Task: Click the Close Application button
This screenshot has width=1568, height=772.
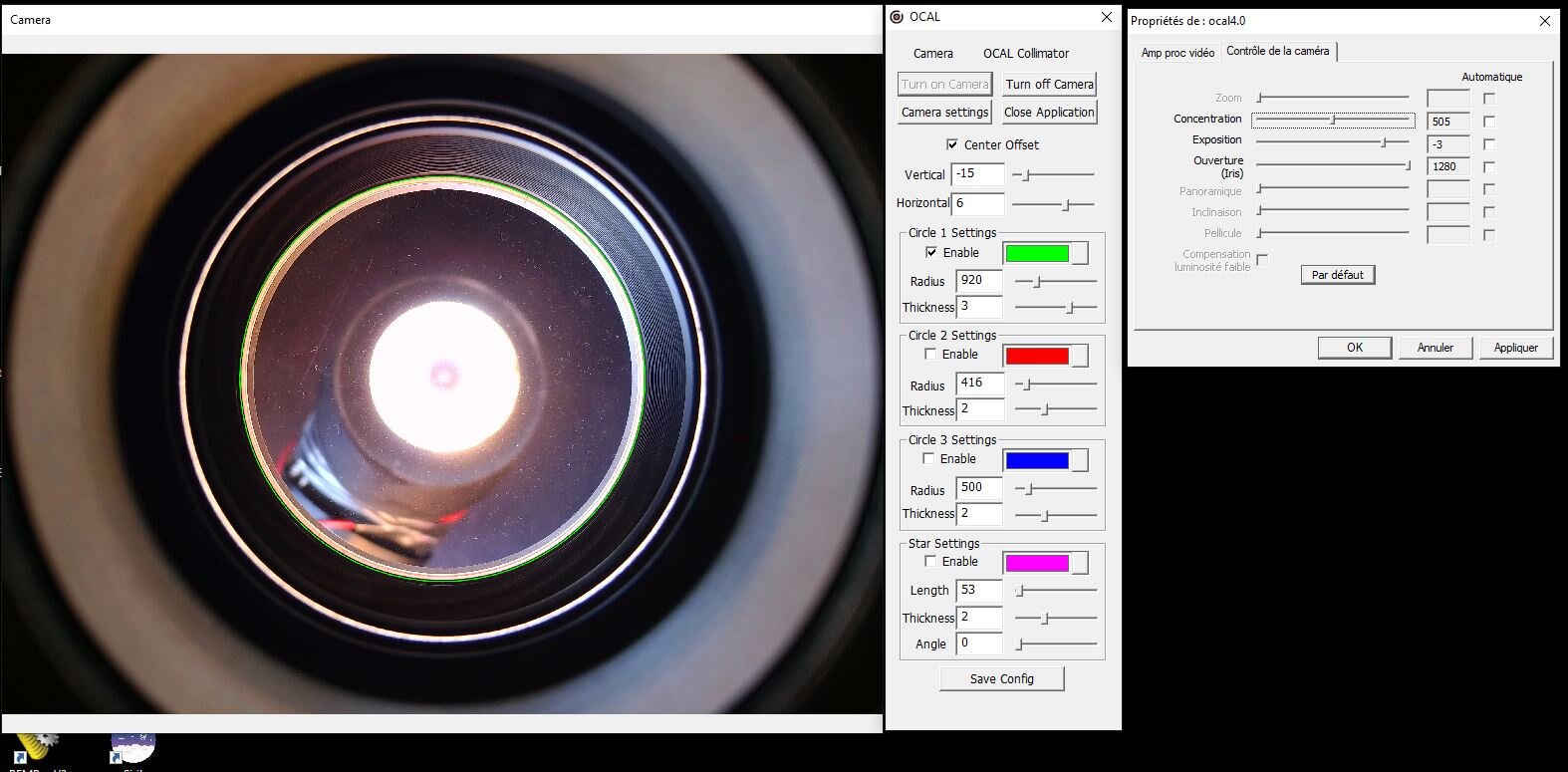Action: tap(1050, 113)
